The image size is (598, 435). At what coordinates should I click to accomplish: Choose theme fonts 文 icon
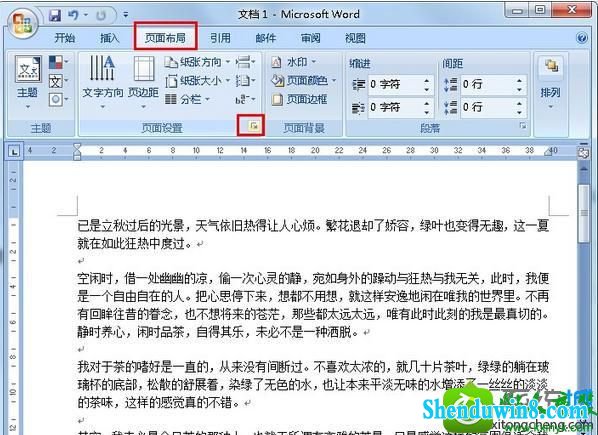(59, 81)
